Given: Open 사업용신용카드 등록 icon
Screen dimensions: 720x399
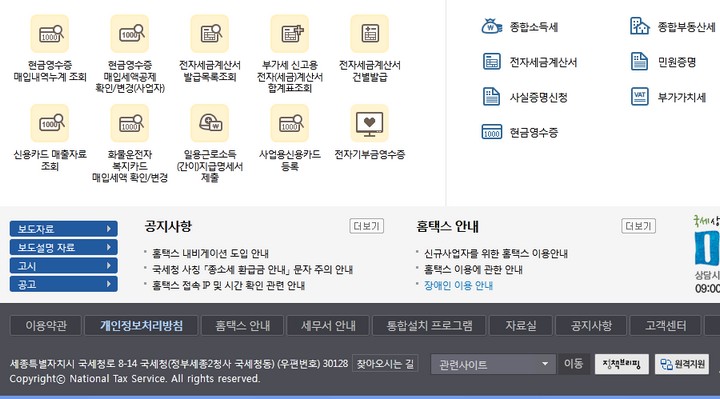Looking at the screenshot, I should coord(289,123).
